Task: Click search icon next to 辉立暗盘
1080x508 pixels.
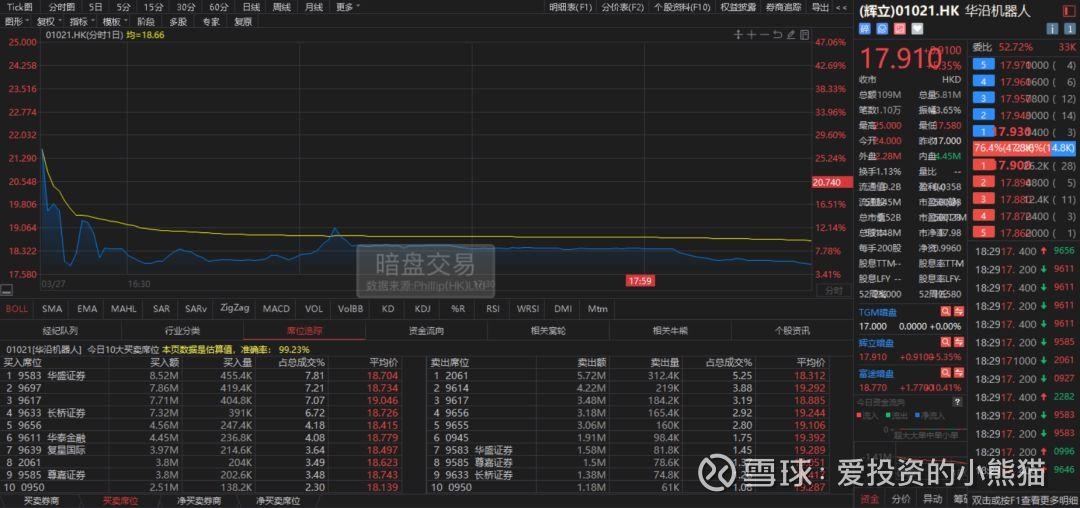Action: [x=946, y=343]
